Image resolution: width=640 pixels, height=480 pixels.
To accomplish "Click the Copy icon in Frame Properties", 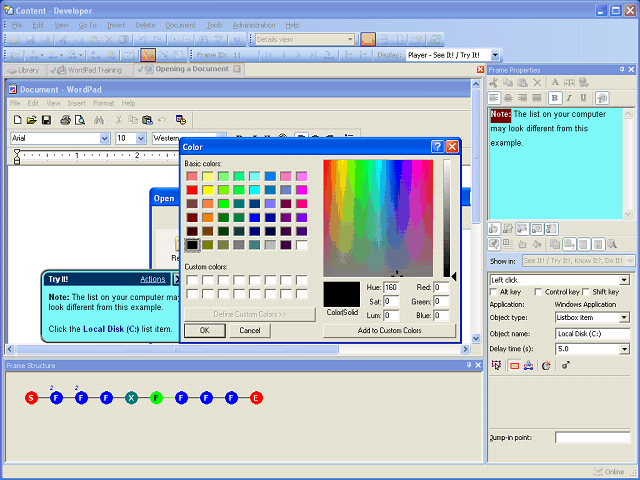I will click(x=508, y=82).
